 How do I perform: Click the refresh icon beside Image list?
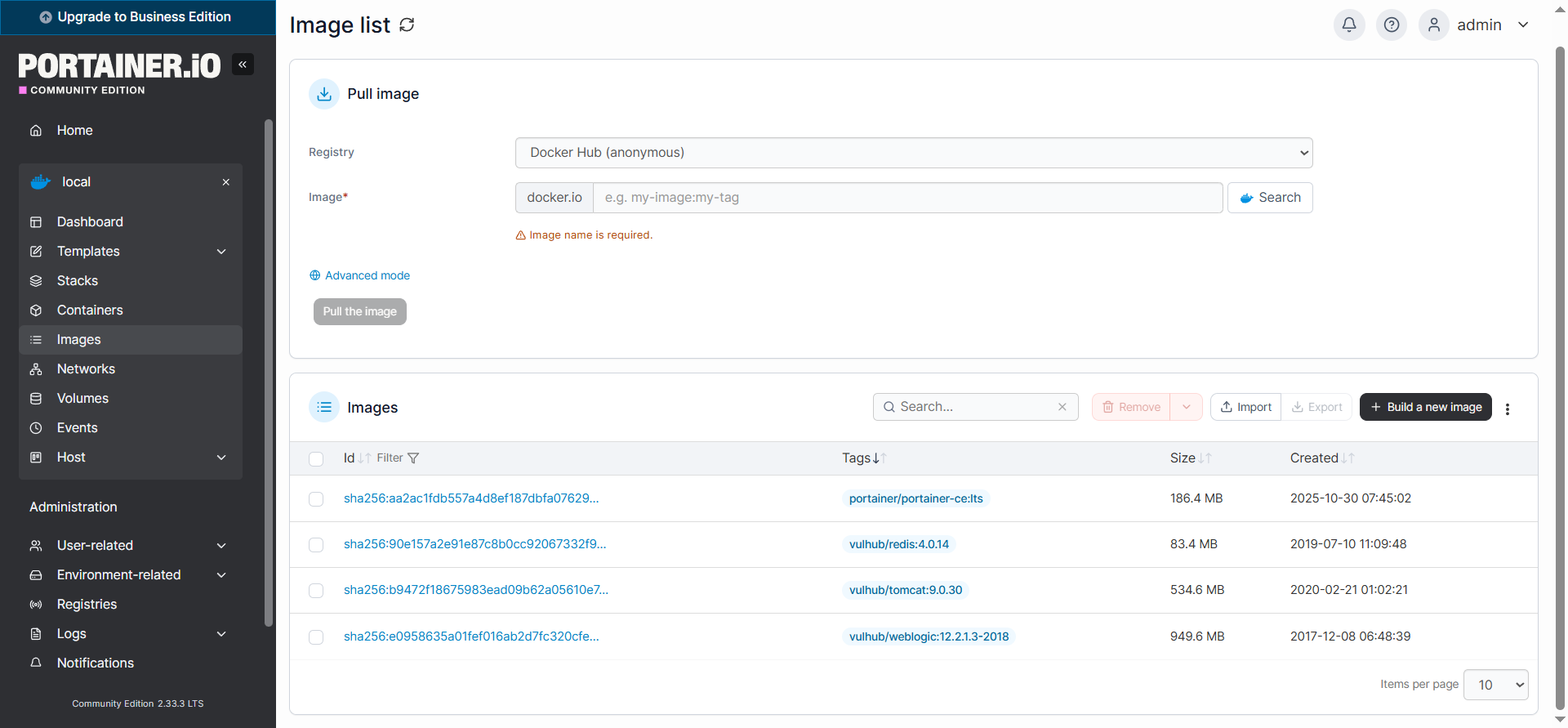(407, 25)
